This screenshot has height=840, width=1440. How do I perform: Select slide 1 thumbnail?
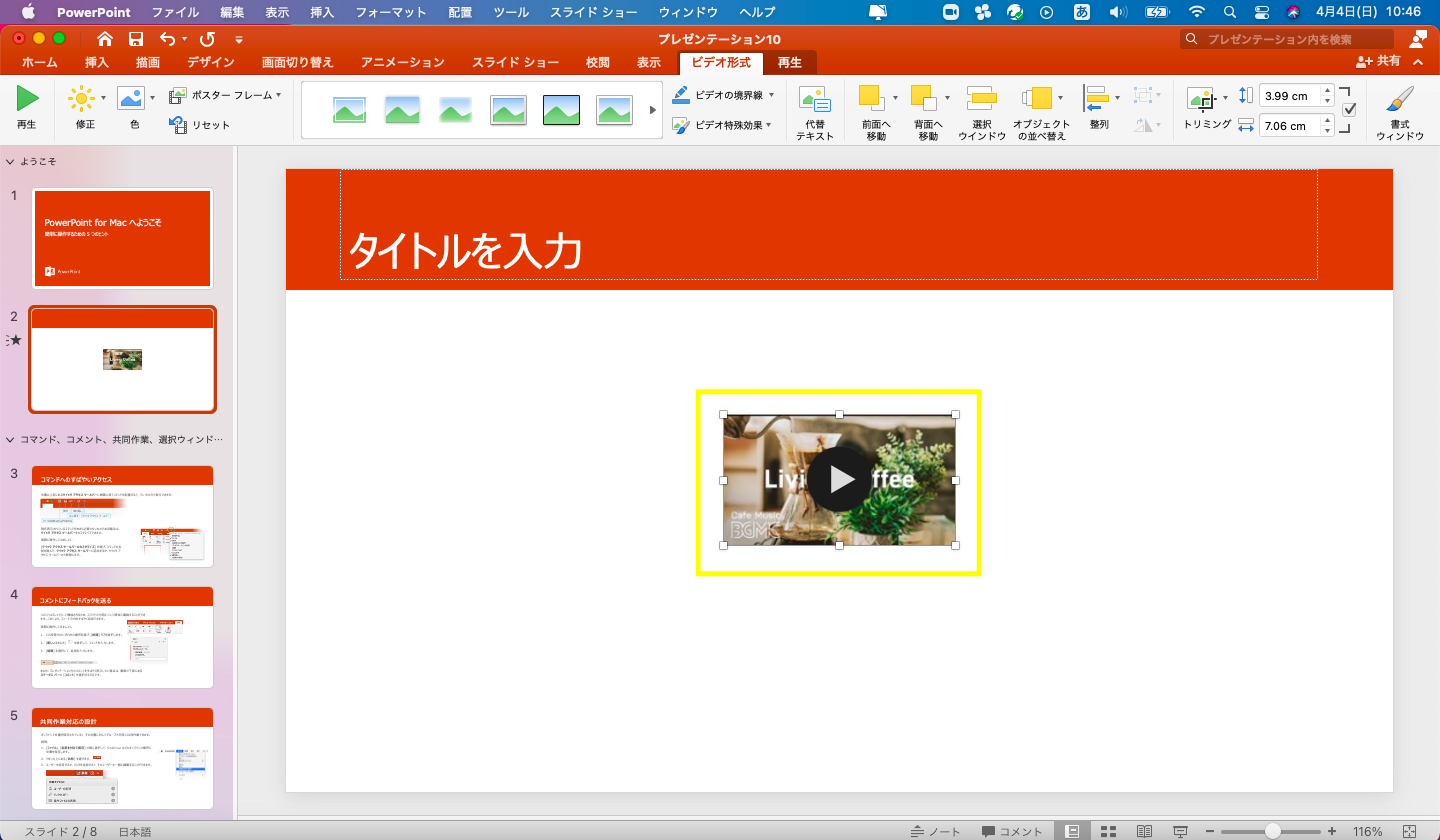click(x=122, y=238)
